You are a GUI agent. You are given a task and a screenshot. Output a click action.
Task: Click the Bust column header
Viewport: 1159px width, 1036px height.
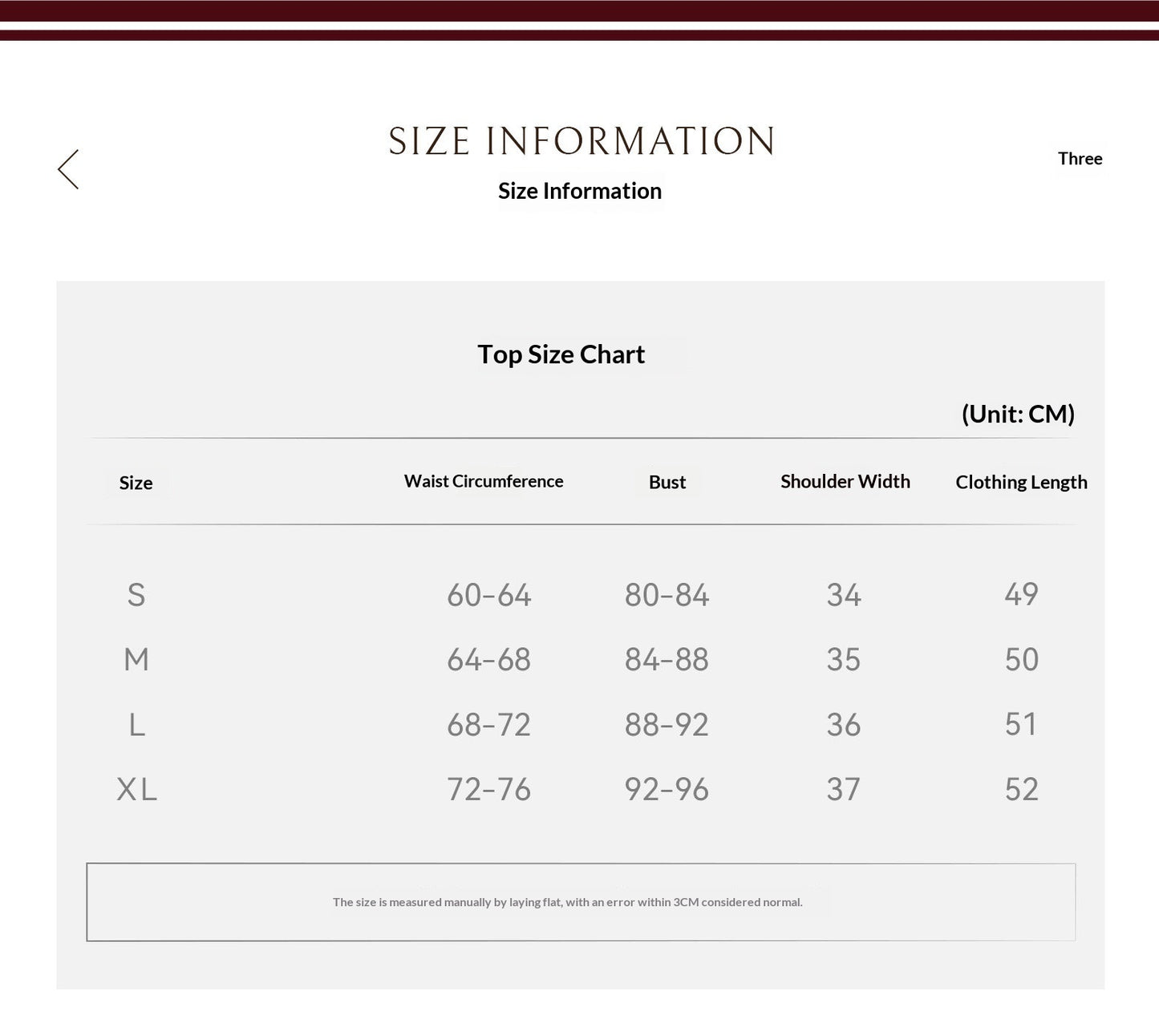tap(667, 482)
